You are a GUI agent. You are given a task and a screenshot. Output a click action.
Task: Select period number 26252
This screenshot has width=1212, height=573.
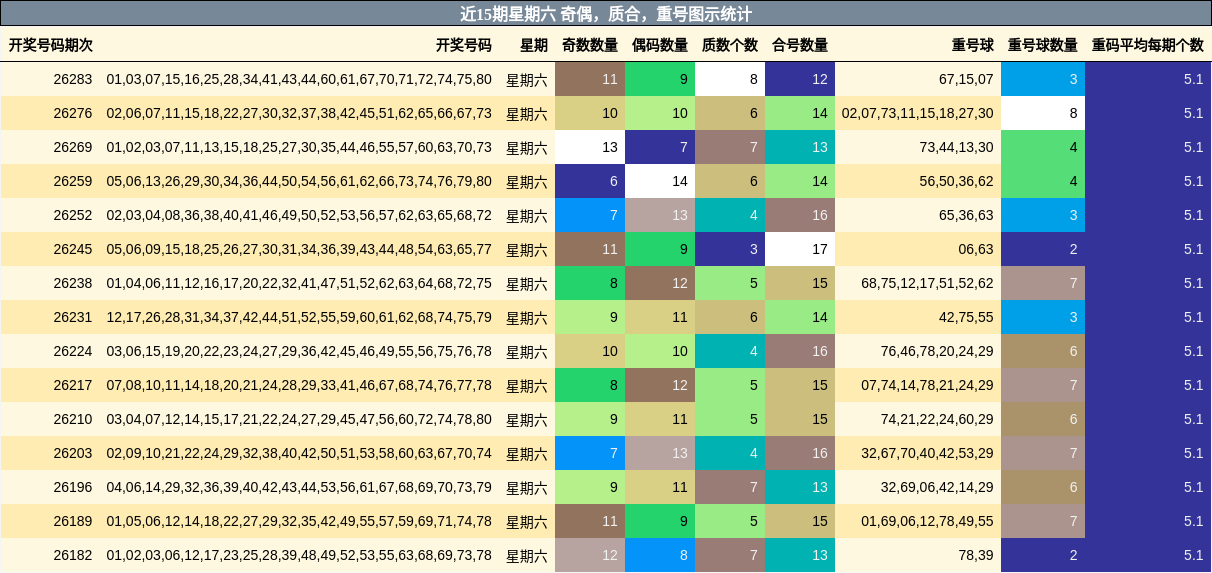73,215
